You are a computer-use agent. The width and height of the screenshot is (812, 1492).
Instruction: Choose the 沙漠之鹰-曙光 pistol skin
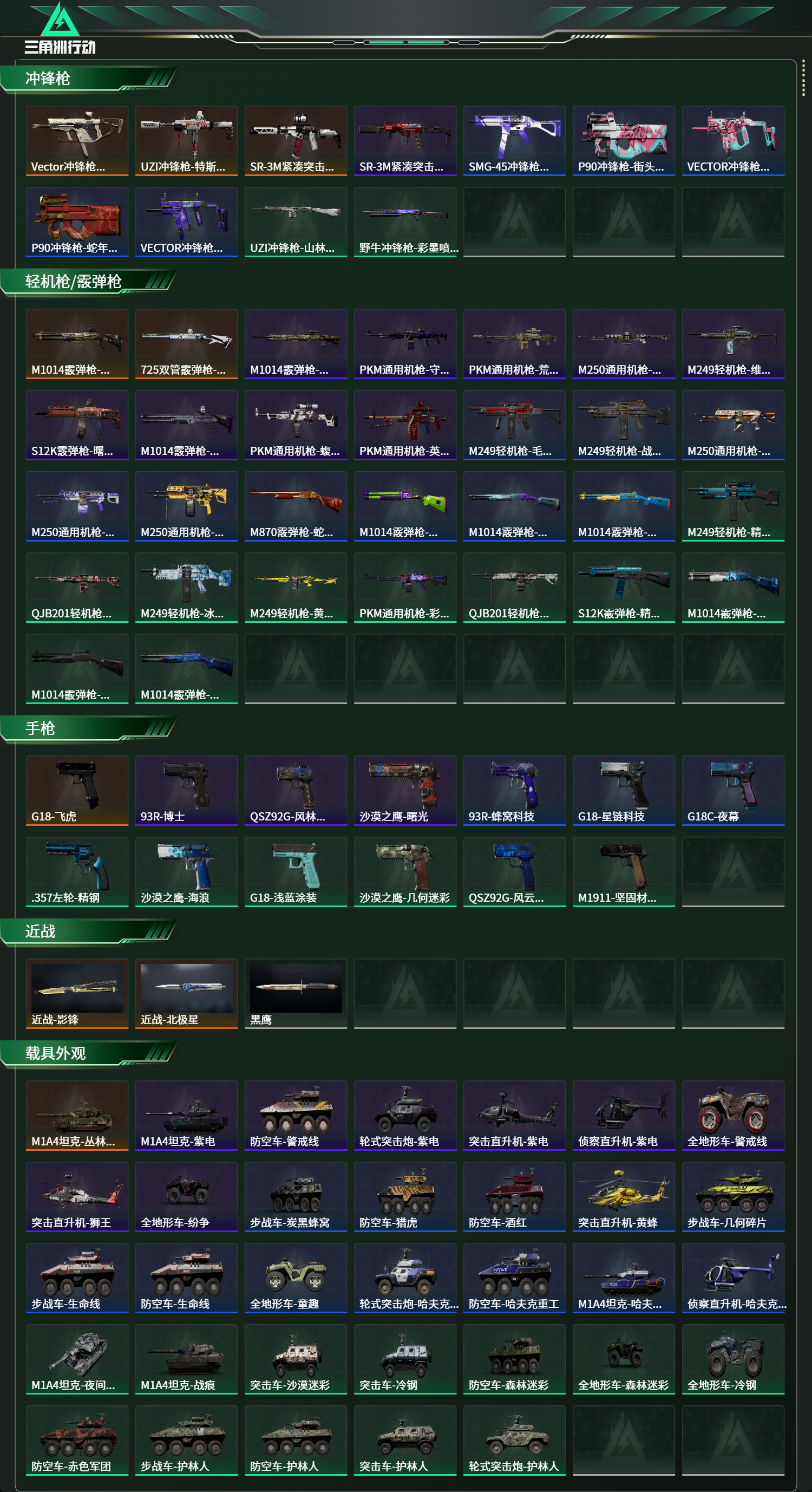[405, 790]
